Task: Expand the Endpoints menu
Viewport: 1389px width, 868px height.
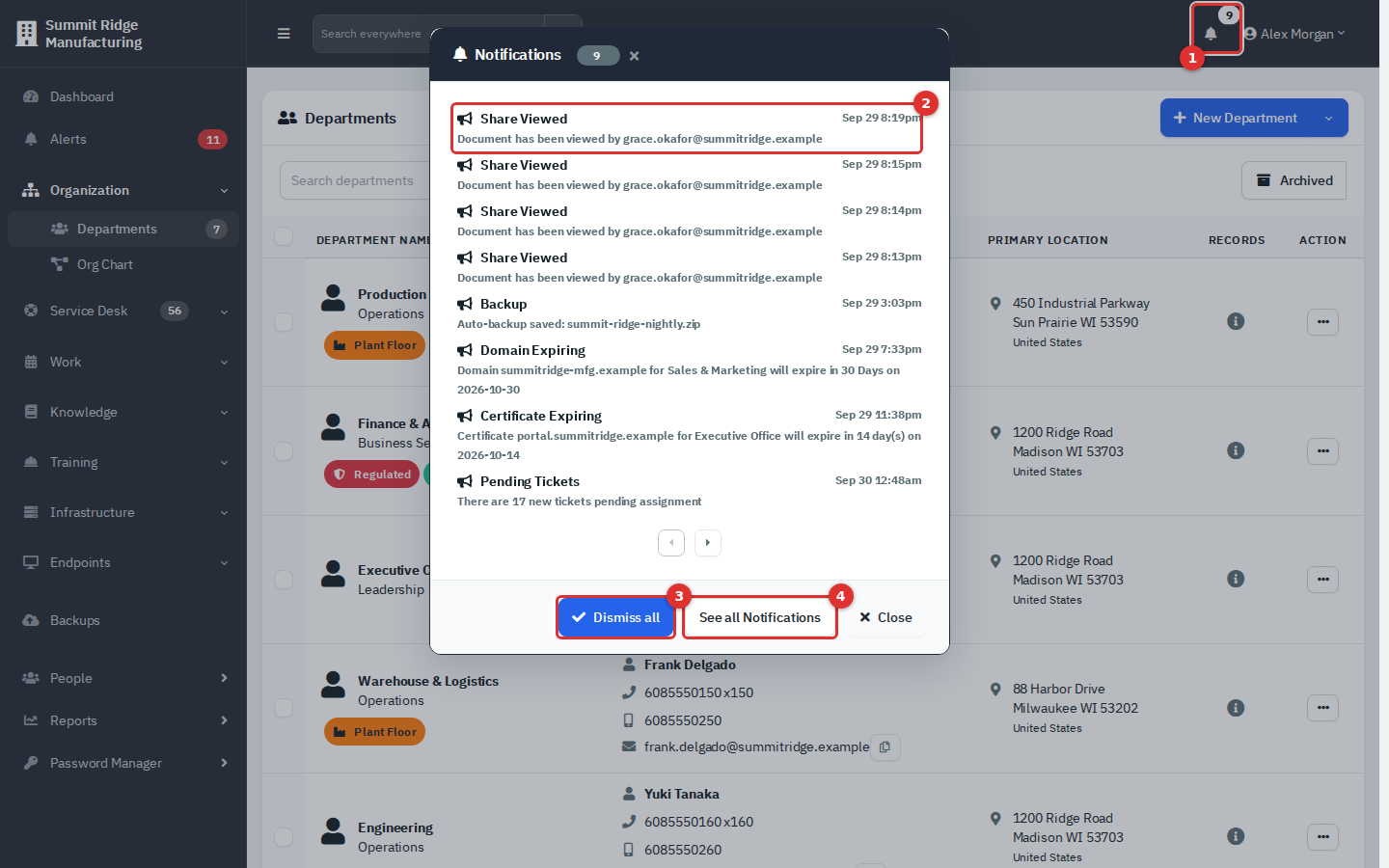Action: point(123,562)
